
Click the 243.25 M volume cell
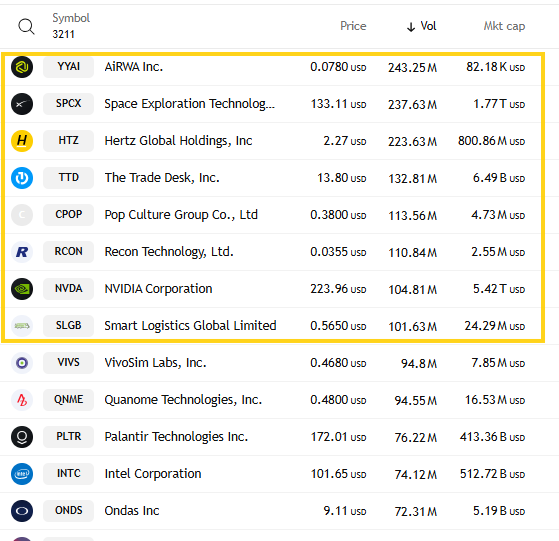pyautogui.click(x=412, y=67)
